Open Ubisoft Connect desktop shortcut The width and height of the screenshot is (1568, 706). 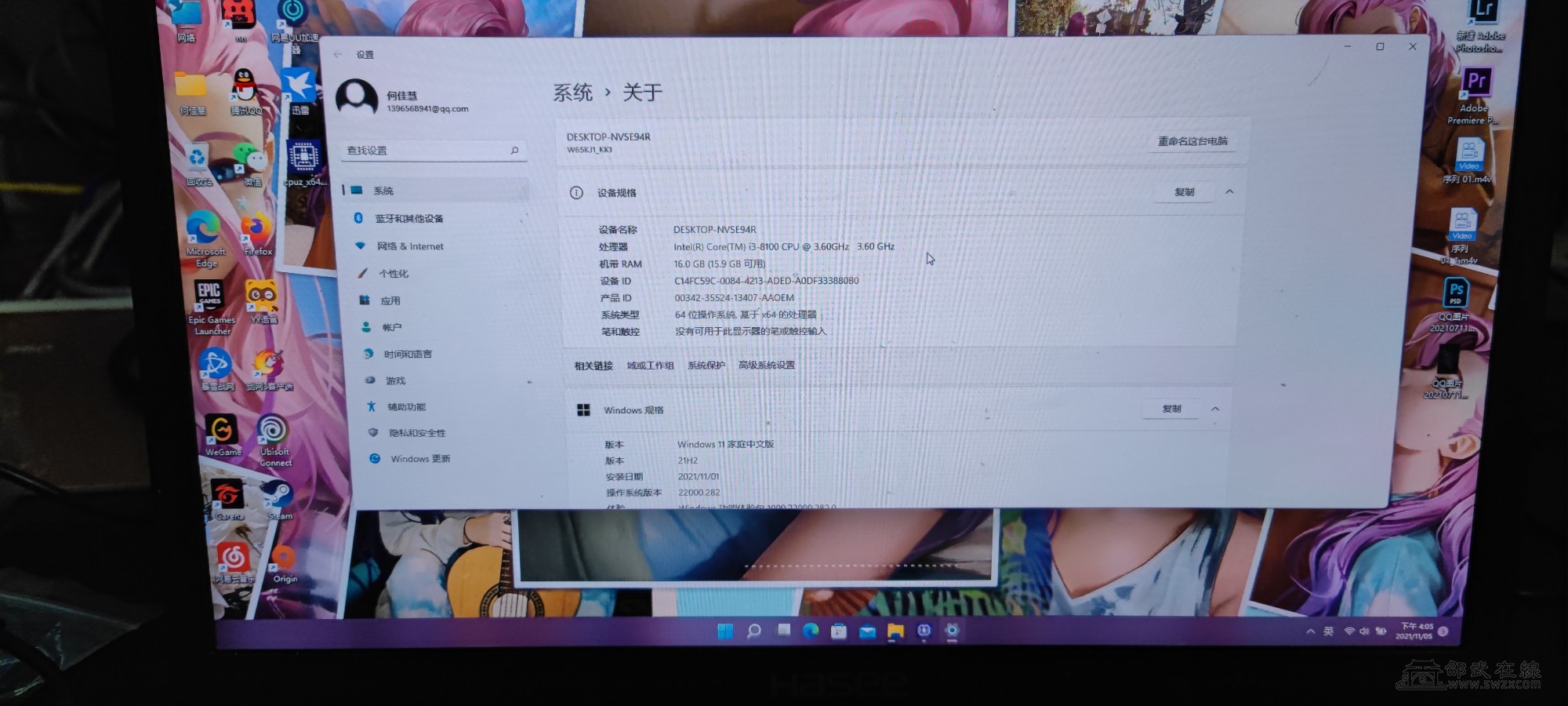point(273,431)
